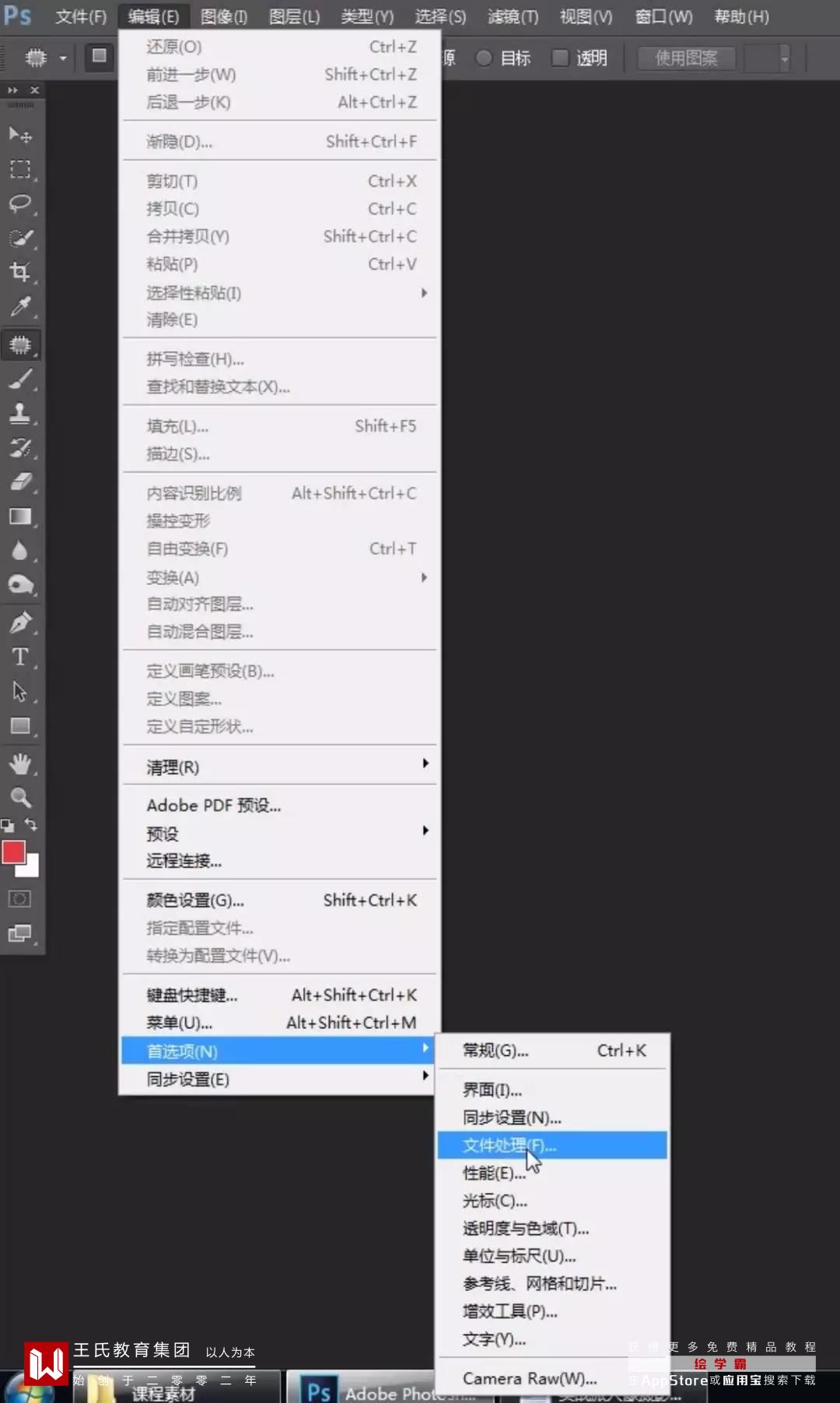Open 键盘快捷键 settings
The height and width of the screenshot is (1403, 840).
(x=278, y=995)
